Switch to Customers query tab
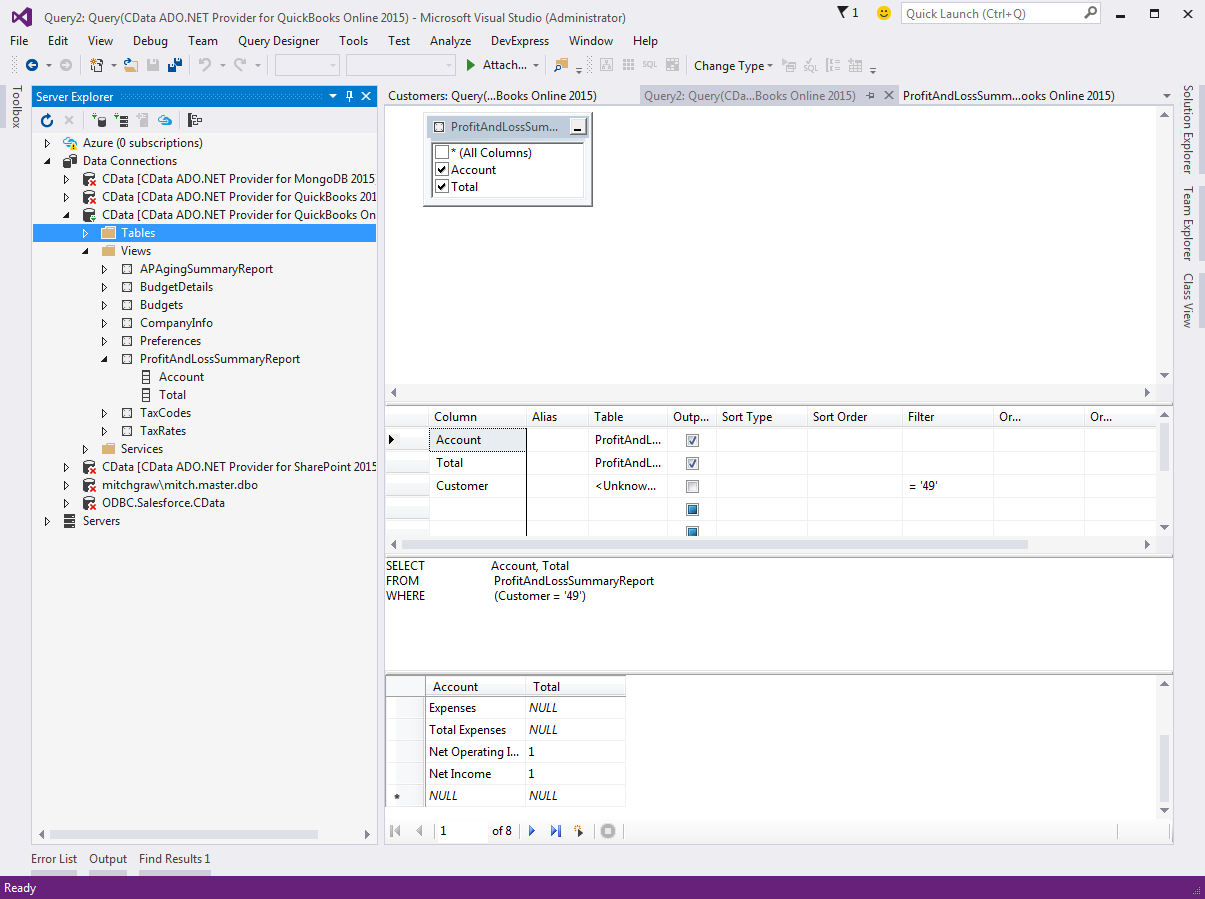1205x899 pixels. pos(492,96)
